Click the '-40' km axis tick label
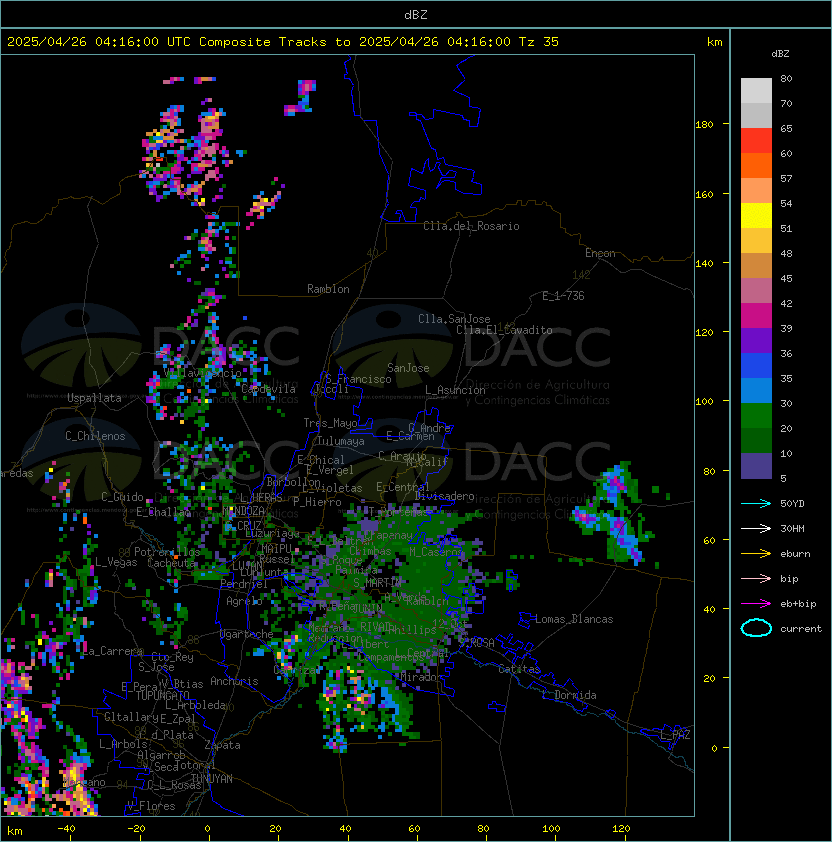This screenshot has height=842, width=832. [x=66, y=829]
